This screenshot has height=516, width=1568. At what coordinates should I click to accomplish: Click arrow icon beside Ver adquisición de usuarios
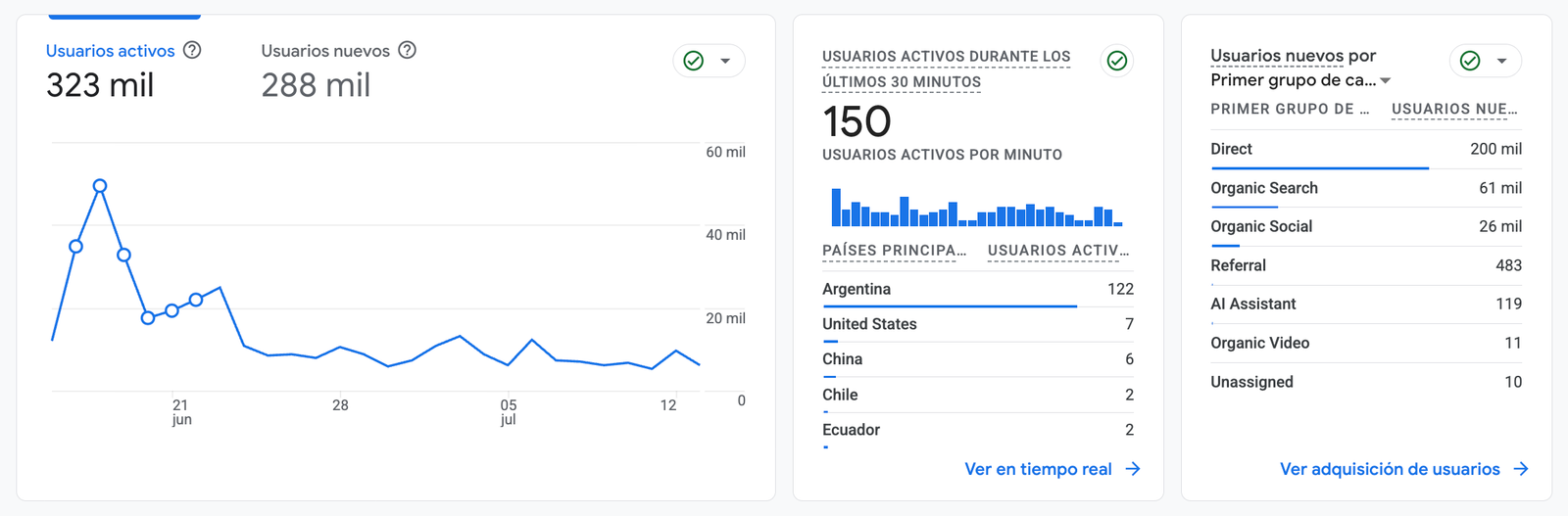(x=1521, y=469)
